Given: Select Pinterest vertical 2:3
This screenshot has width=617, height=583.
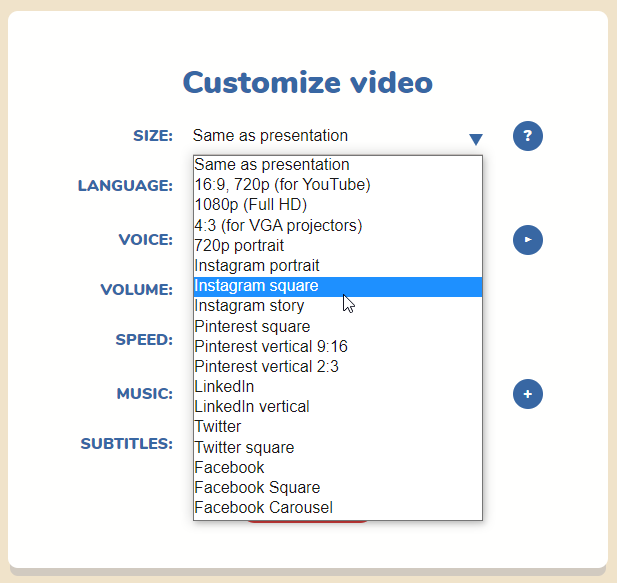Looking at the screenshot, I should pos(266,367).
